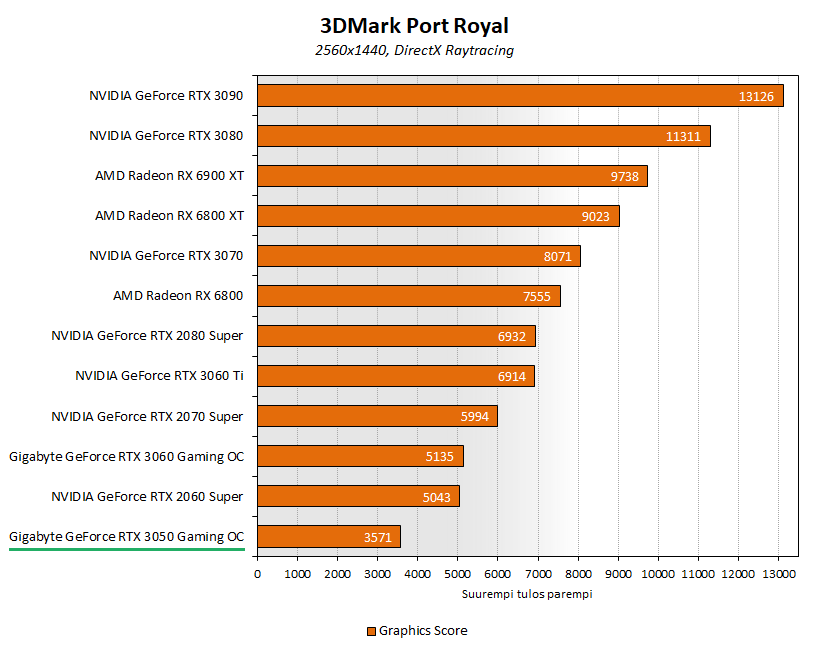Click the score value 6914
The image size is (830, 652).
pyautogui.click(x=512, y=377)
